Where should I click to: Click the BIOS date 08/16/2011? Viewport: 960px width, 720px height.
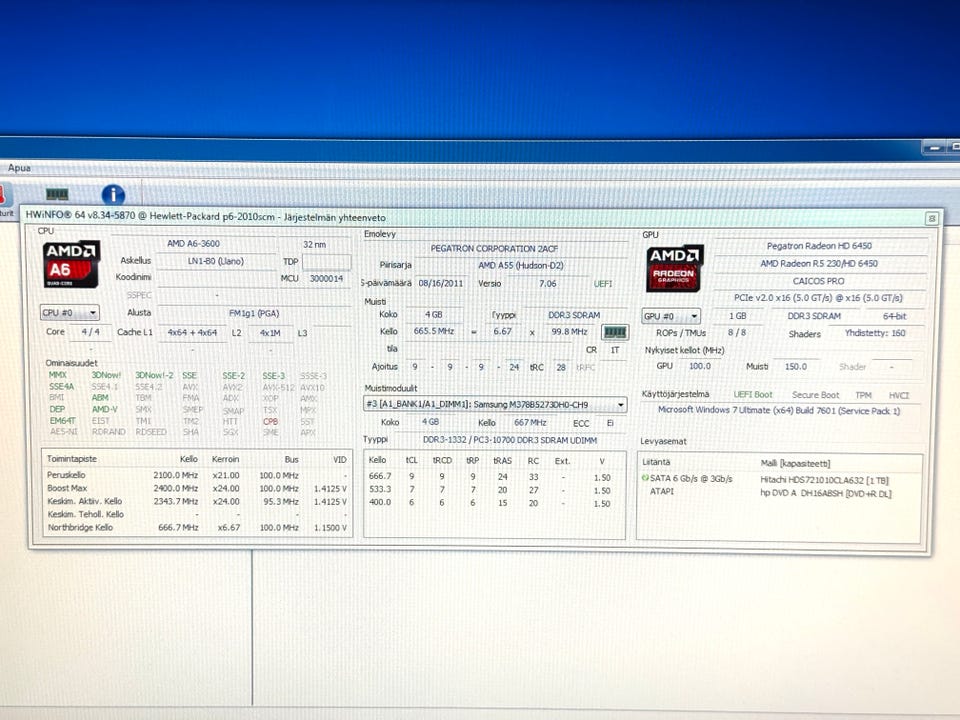click(x=441, y=283)
